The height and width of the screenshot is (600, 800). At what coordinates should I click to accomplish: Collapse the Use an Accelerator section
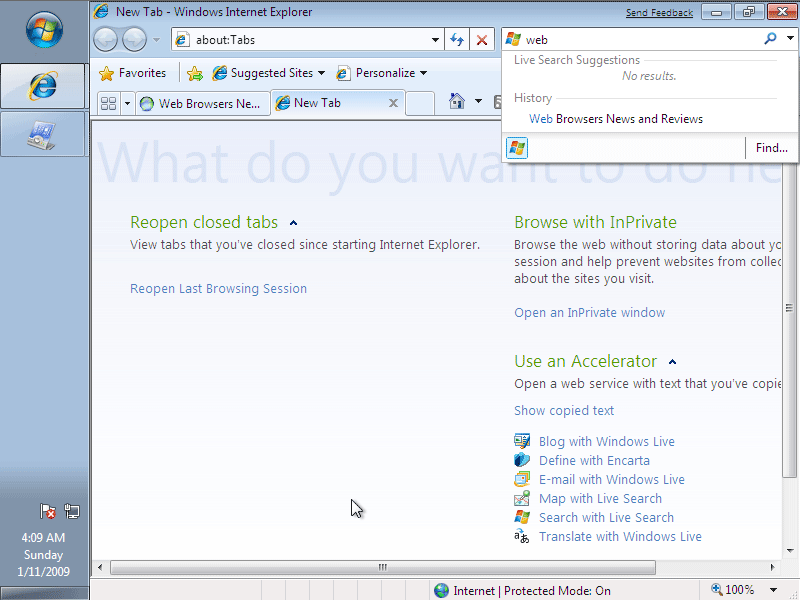[x=672, y=362]
